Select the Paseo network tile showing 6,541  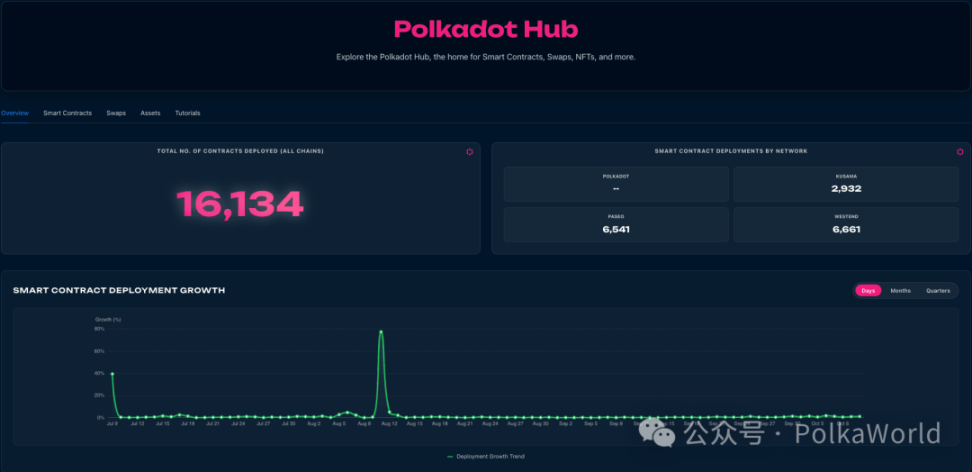pos(616,225)
